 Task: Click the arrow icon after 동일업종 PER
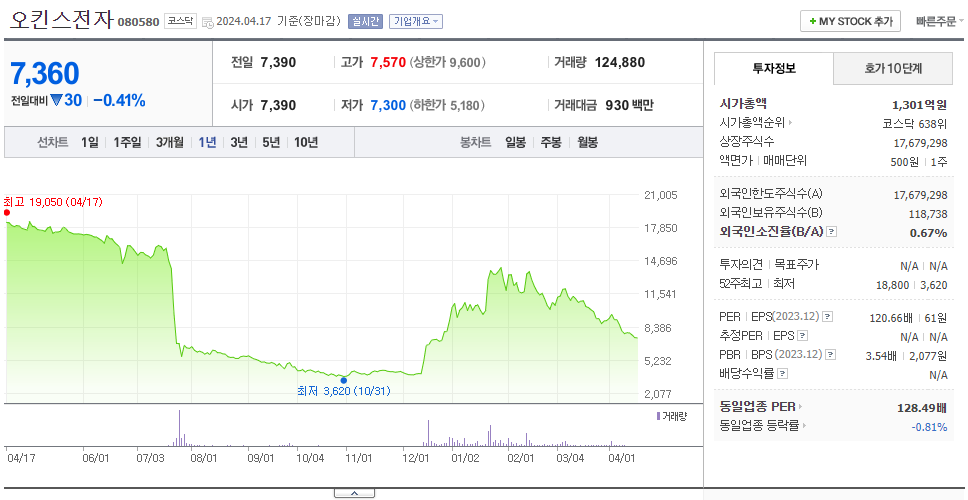[800, 407]
